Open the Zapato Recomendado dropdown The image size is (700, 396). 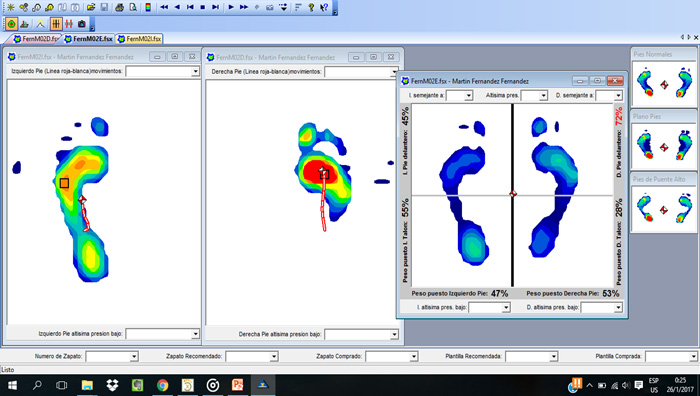pyautogui.click(x=274, y=356)
